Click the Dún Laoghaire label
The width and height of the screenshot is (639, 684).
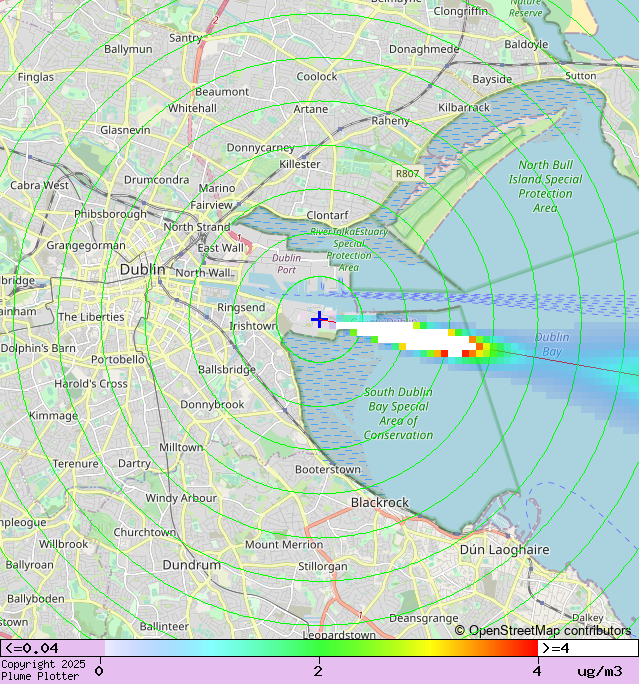tap(504, 550)
